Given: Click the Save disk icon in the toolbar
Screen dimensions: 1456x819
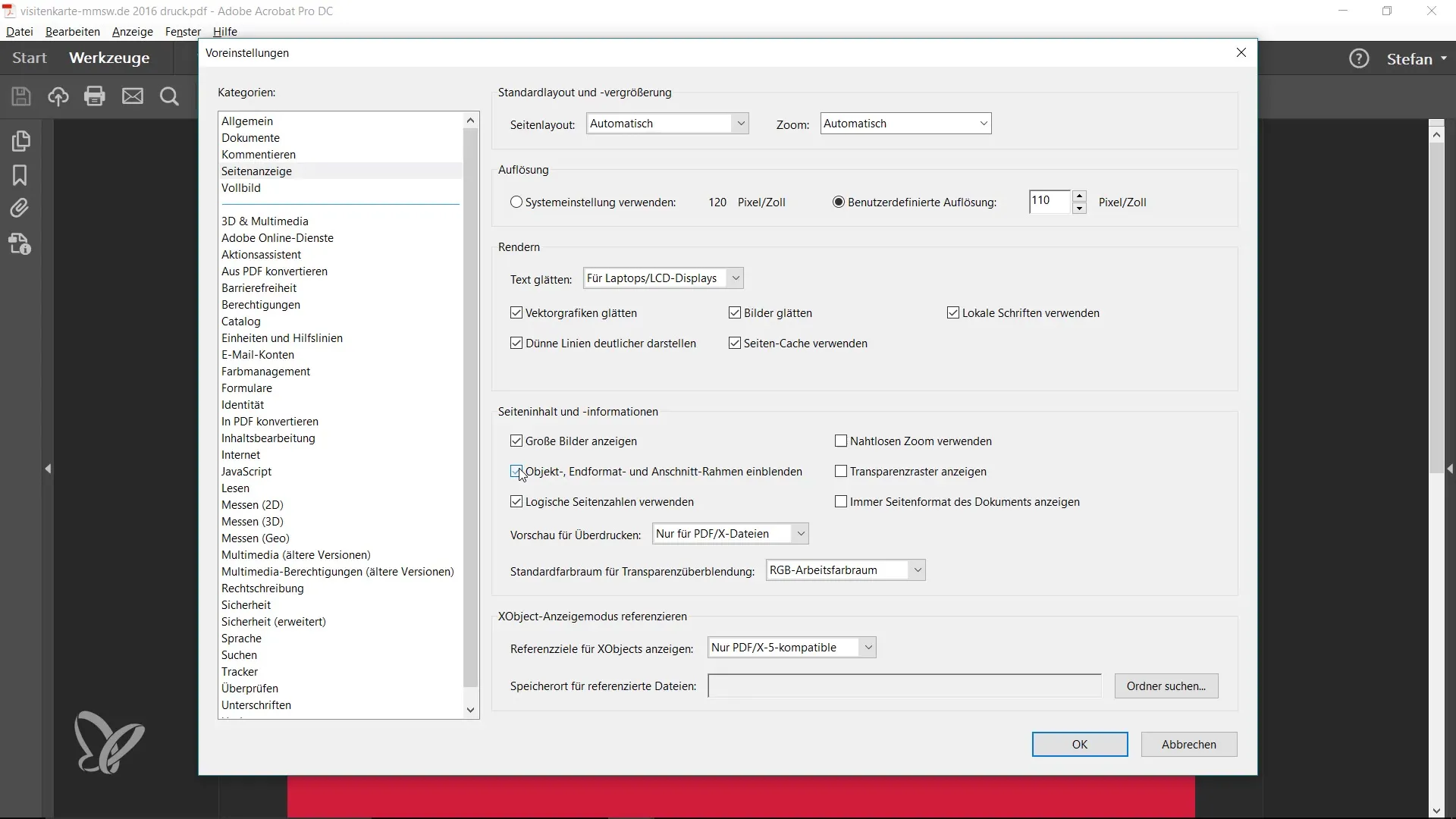Looking at the screenshot, I should (21, 96).
